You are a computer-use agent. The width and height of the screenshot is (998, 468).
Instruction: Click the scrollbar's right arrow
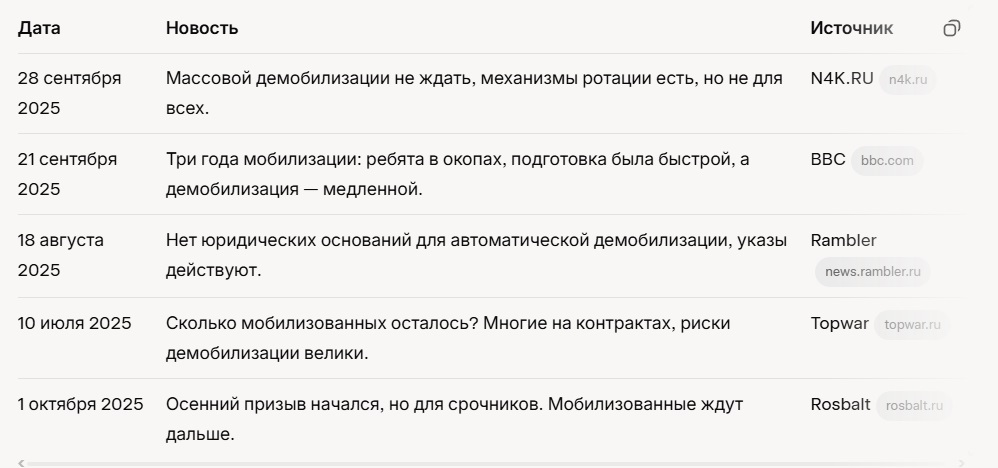tap(963, 463)
